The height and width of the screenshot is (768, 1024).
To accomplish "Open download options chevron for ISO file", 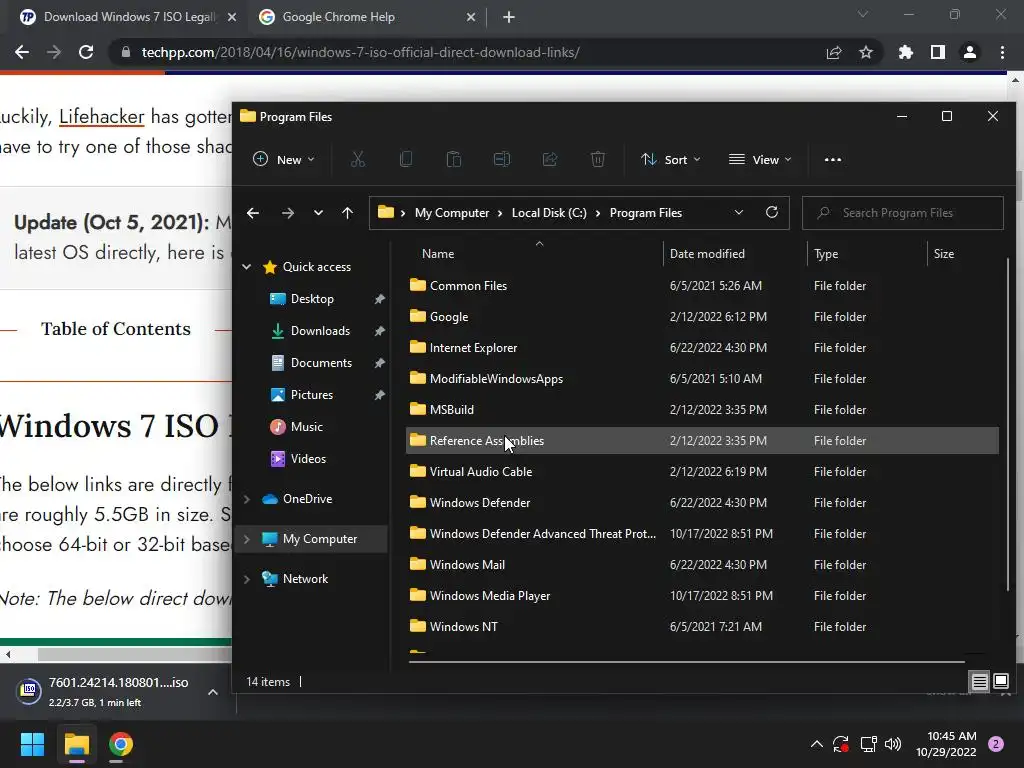I will click(213, 692).
